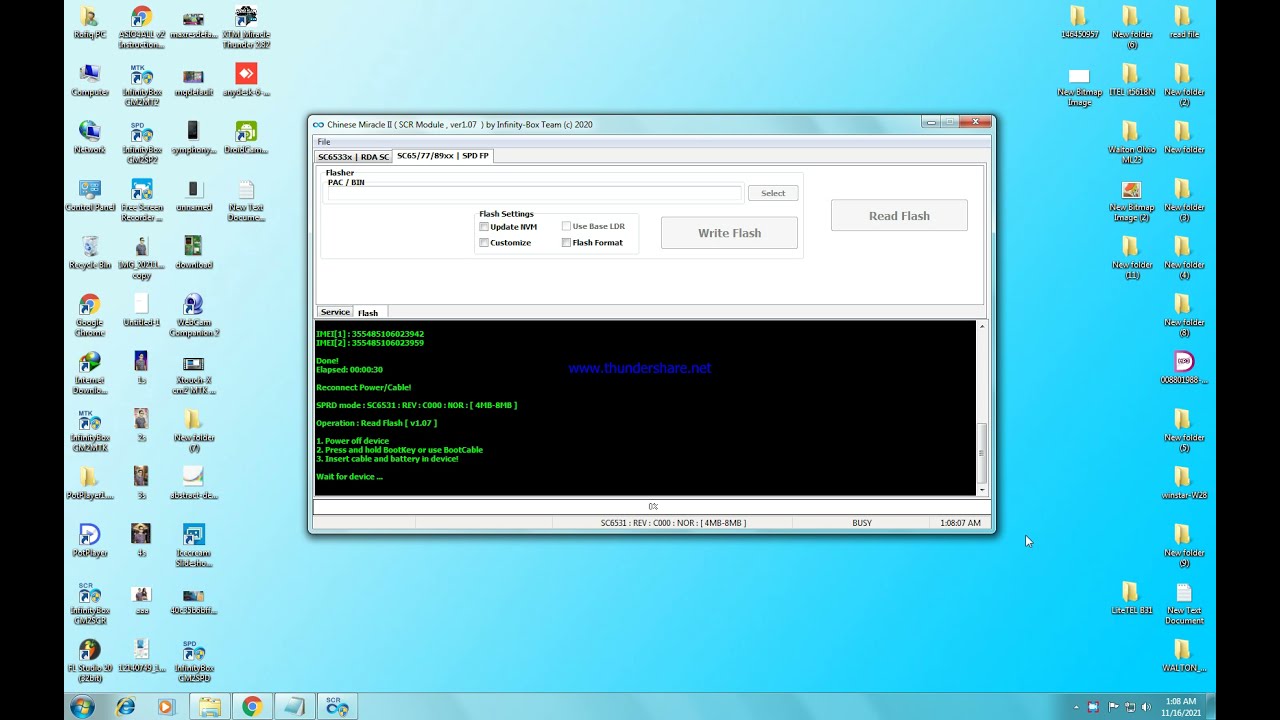Image resolution: width=1280 pixels, height=720 pixels.
Task: Open Windows Start menu
Action: [83, 707]
